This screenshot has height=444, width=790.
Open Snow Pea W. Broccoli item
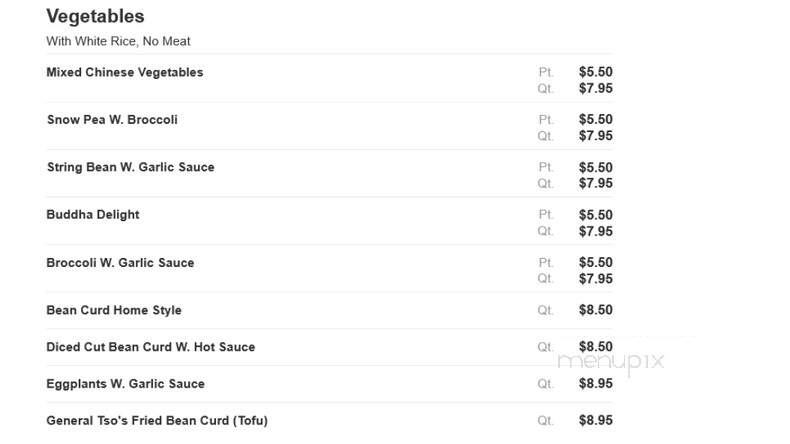click(x=112, y=120)
